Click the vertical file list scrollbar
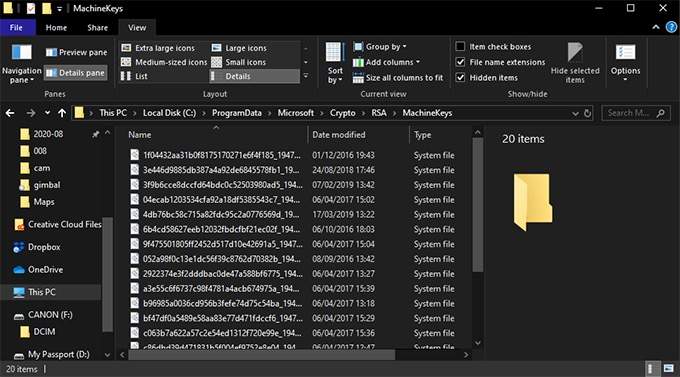The height and width of the screenshot is (377, 680). pyautogui.click(x=477, y=205)
